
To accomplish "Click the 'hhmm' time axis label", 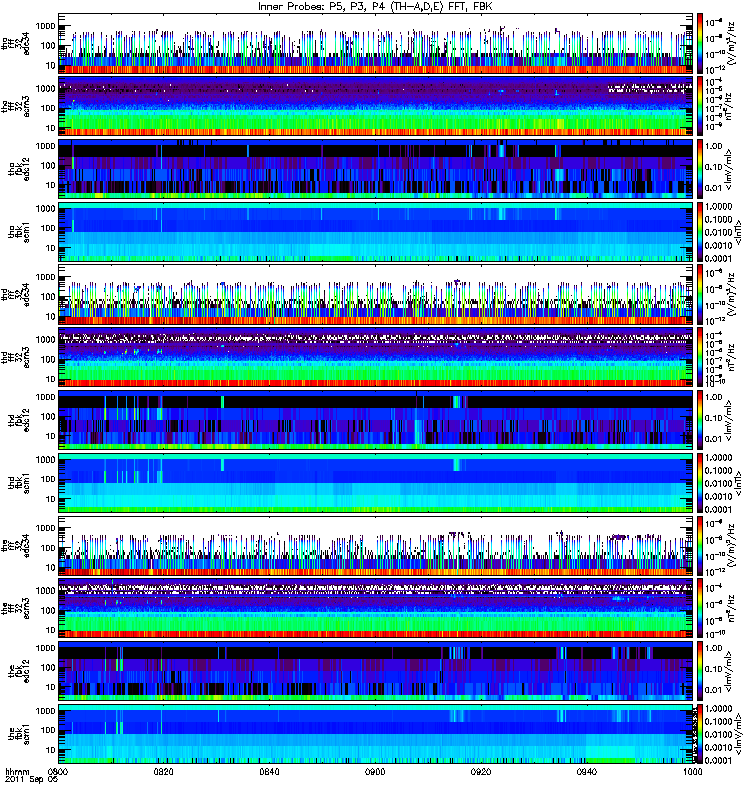I will [17, 771].
